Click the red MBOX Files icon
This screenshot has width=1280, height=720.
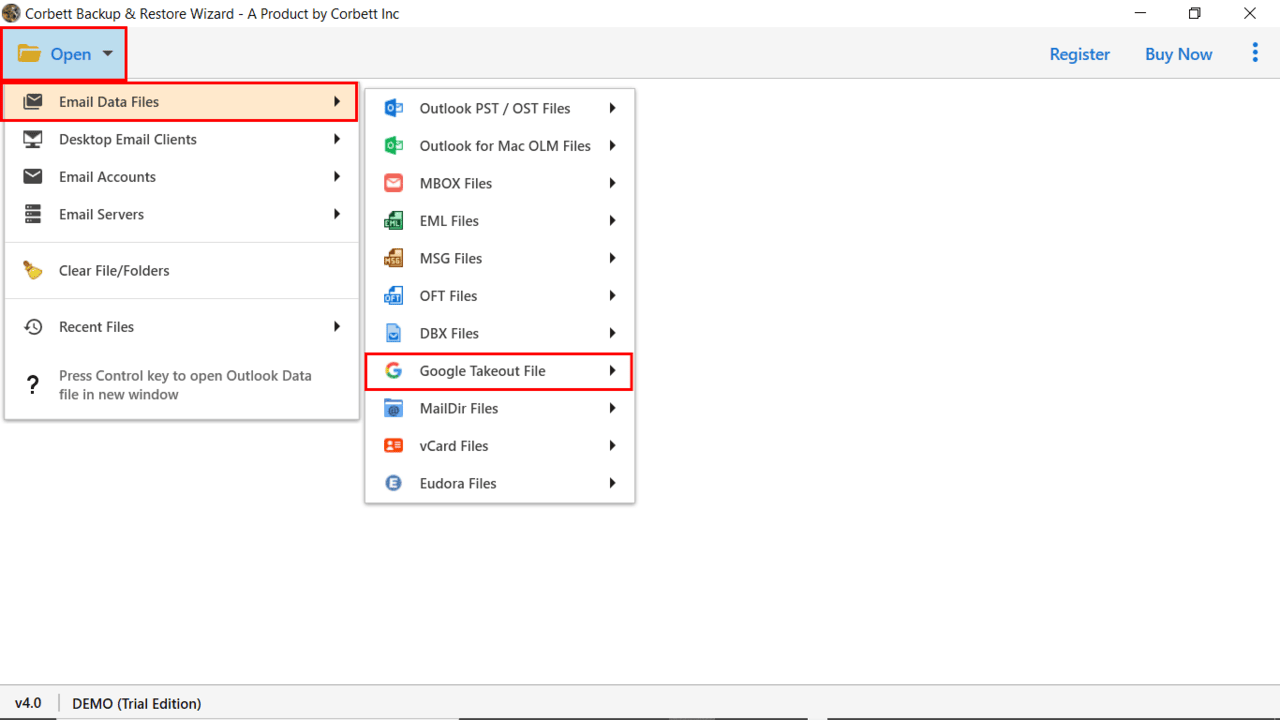[394, 183]
